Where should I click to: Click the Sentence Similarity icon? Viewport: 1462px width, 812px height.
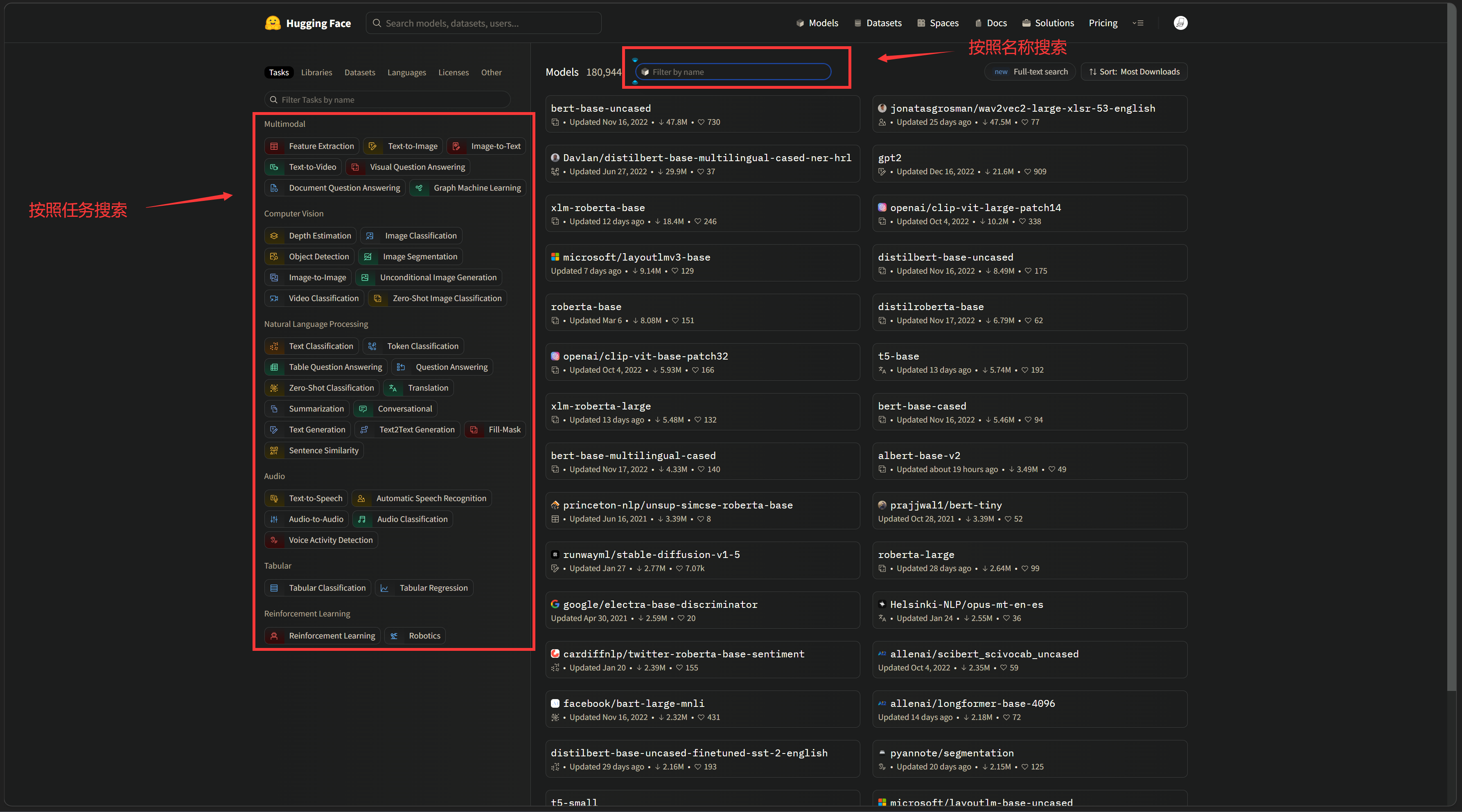coord(274,451)
